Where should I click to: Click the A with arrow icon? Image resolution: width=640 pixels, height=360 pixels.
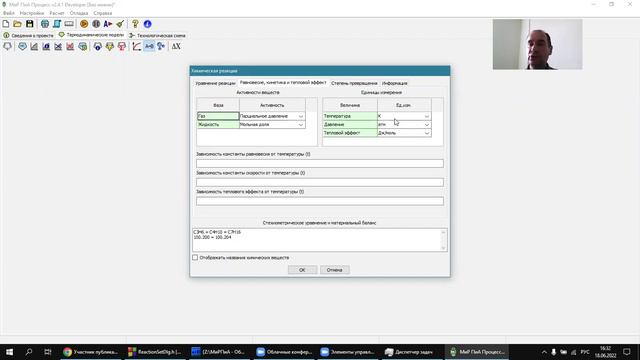coord(108,24)
